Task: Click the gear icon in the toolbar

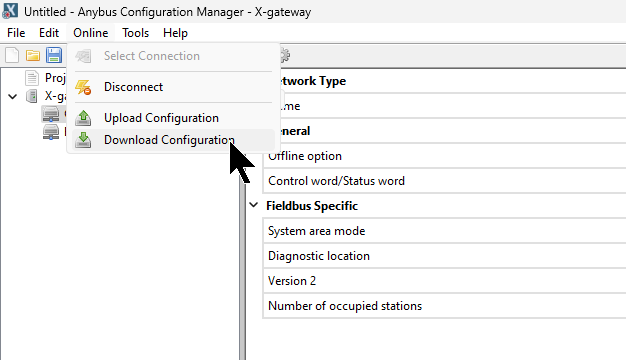Action: [x=285, y=55]
